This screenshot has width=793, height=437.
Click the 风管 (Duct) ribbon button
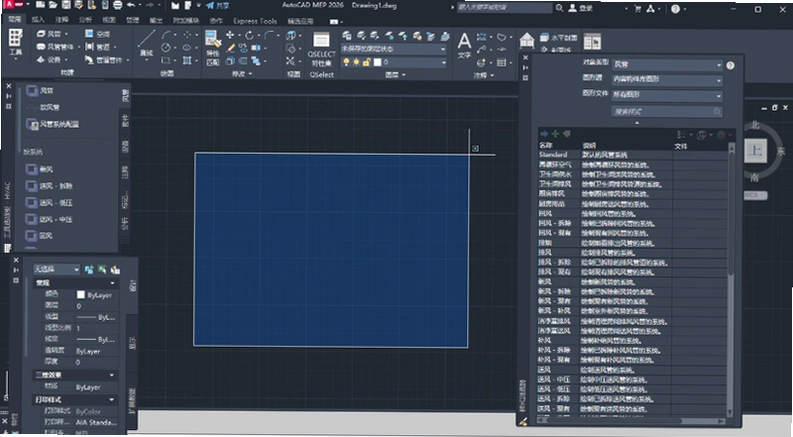(50, 34)
